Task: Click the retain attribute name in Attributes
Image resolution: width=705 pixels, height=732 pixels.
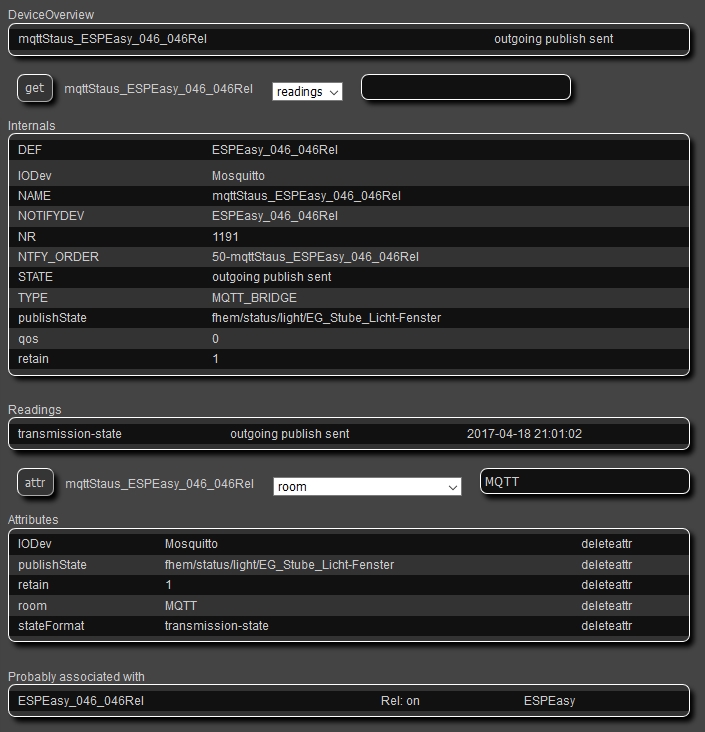Action: click(x=33, y=585)
